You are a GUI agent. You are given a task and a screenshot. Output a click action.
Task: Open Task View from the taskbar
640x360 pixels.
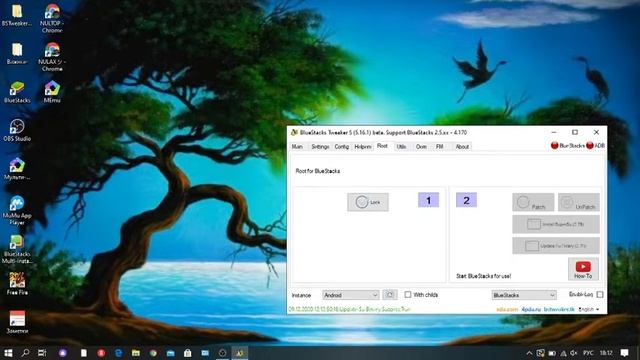point(42,353)
